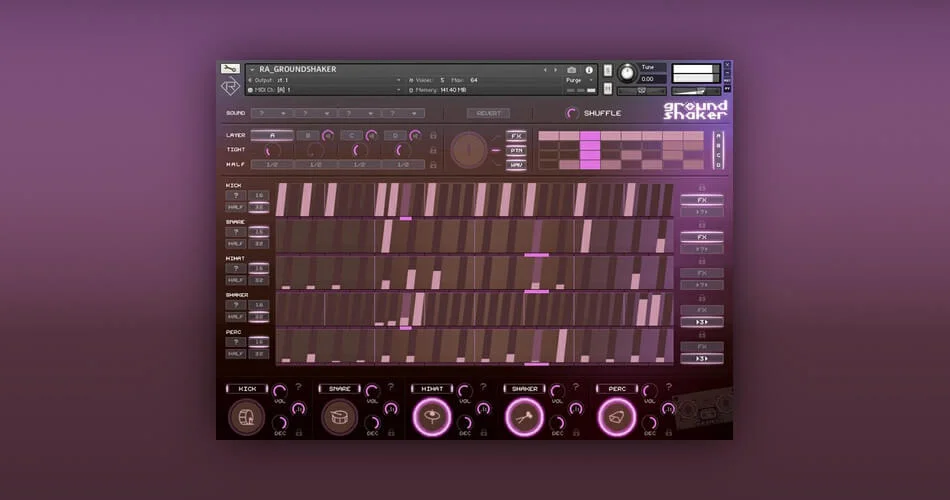Click the camera snapshot icon

tap(571, 70)
